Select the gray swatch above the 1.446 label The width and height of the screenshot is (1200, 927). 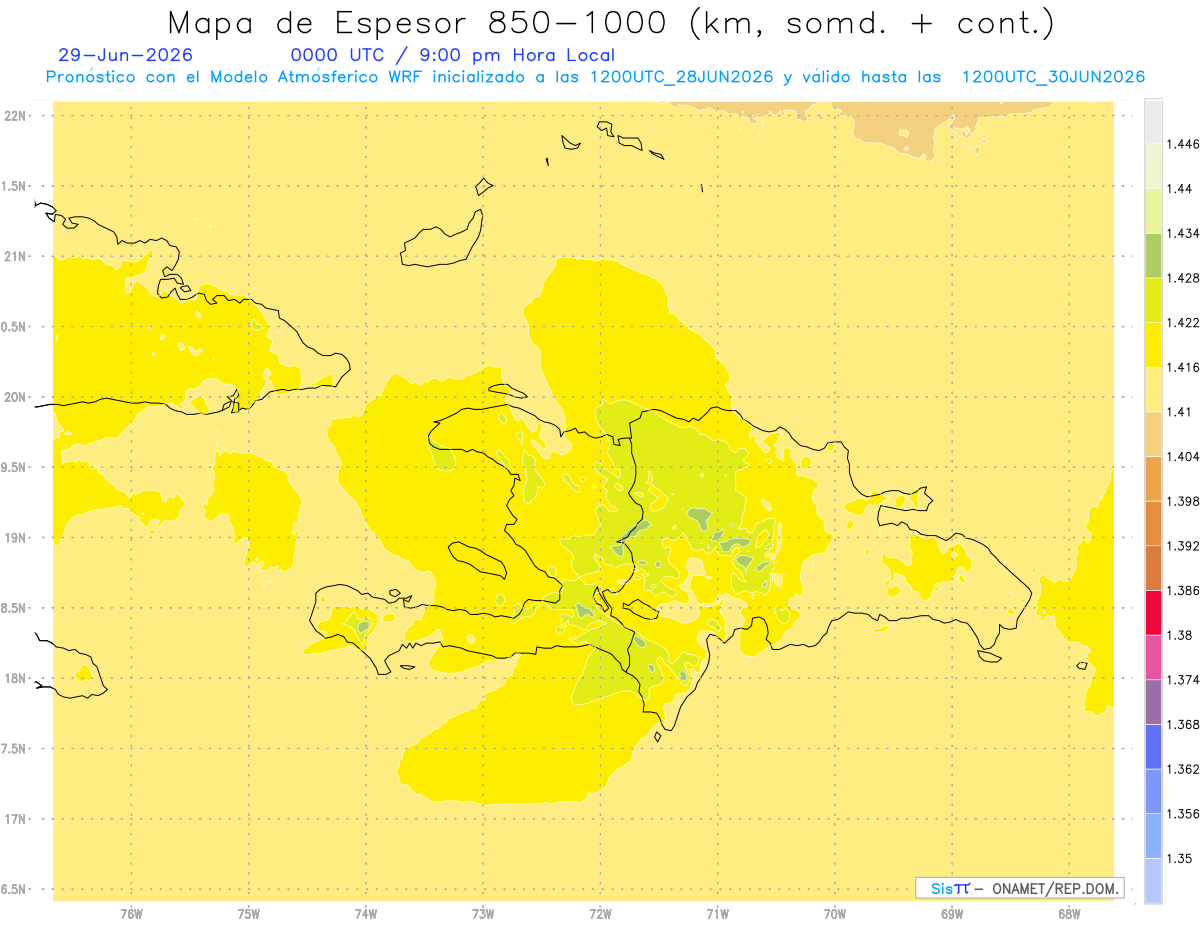click(1153, 121)
